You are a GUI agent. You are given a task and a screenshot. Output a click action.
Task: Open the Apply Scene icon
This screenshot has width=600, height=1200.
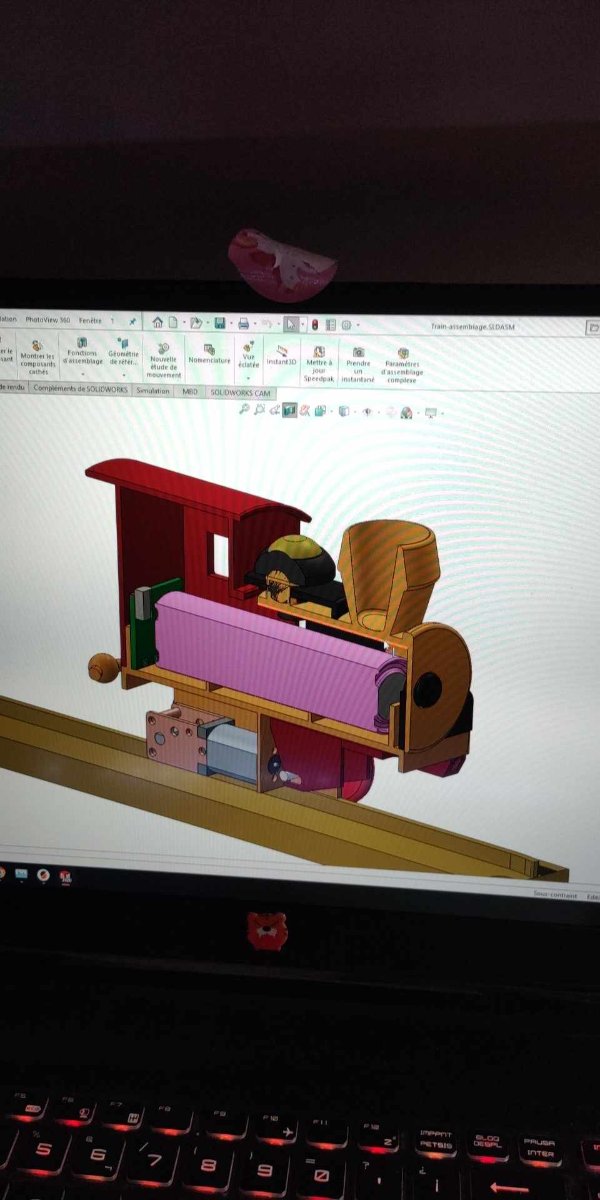pyautogui.click(x=406, y=412)
